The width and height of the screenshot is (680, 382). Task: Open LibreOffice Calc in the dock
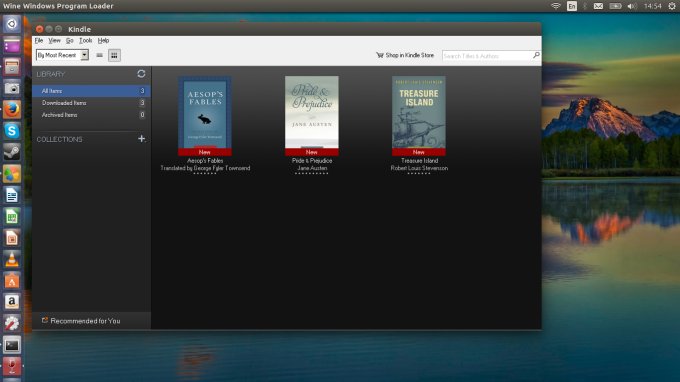point(12,216)
